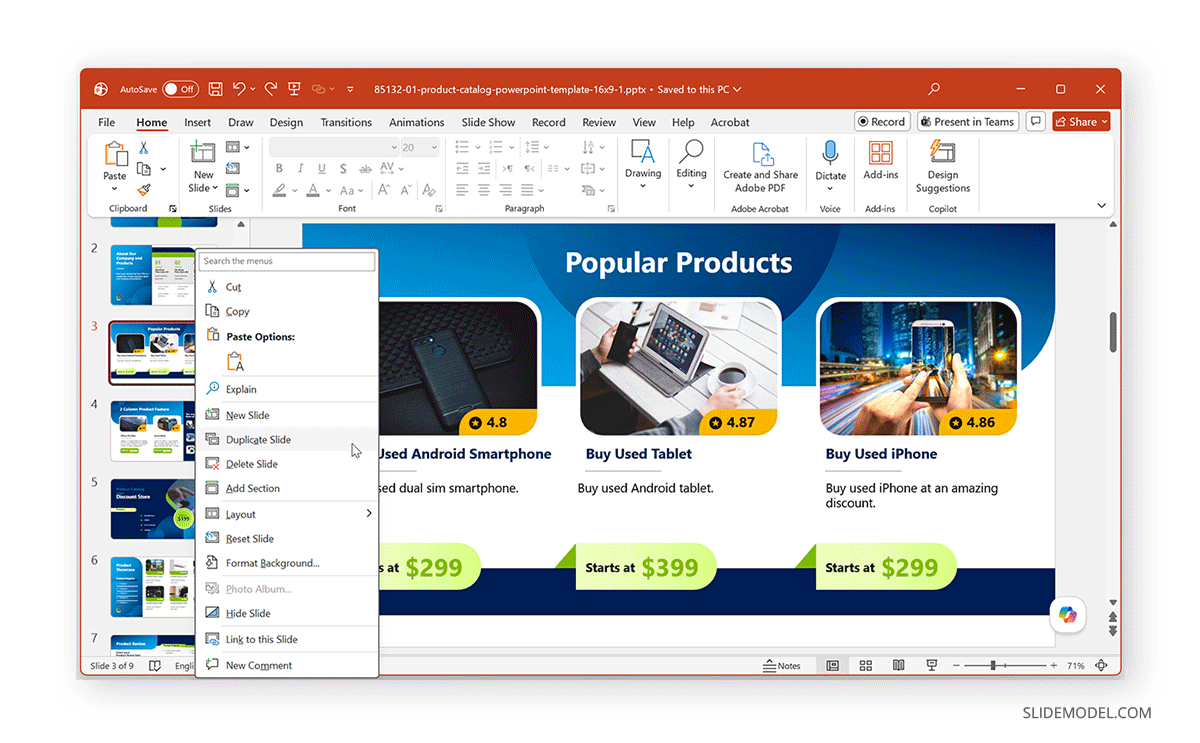The width and height of the screenshot is (1200, 743).
Task: Open the font name combo box
Action: coord(334,147)
